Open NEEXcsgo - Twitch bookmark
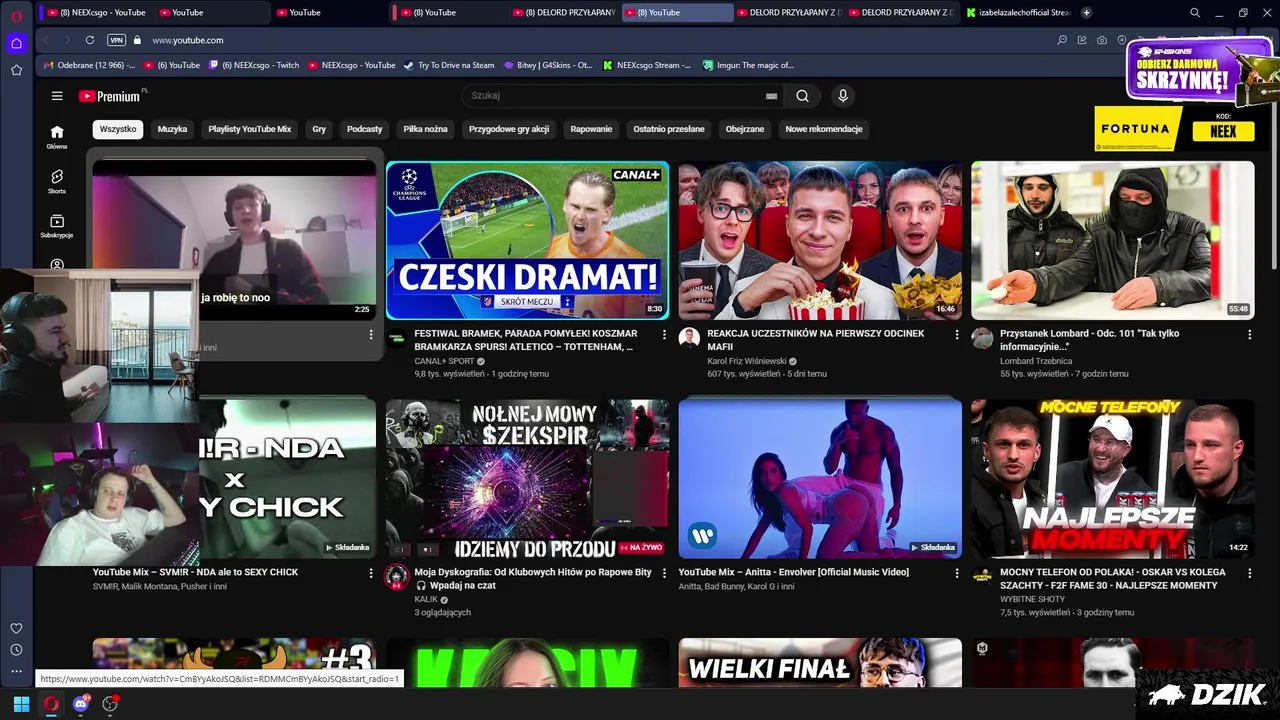 (254, 65)
